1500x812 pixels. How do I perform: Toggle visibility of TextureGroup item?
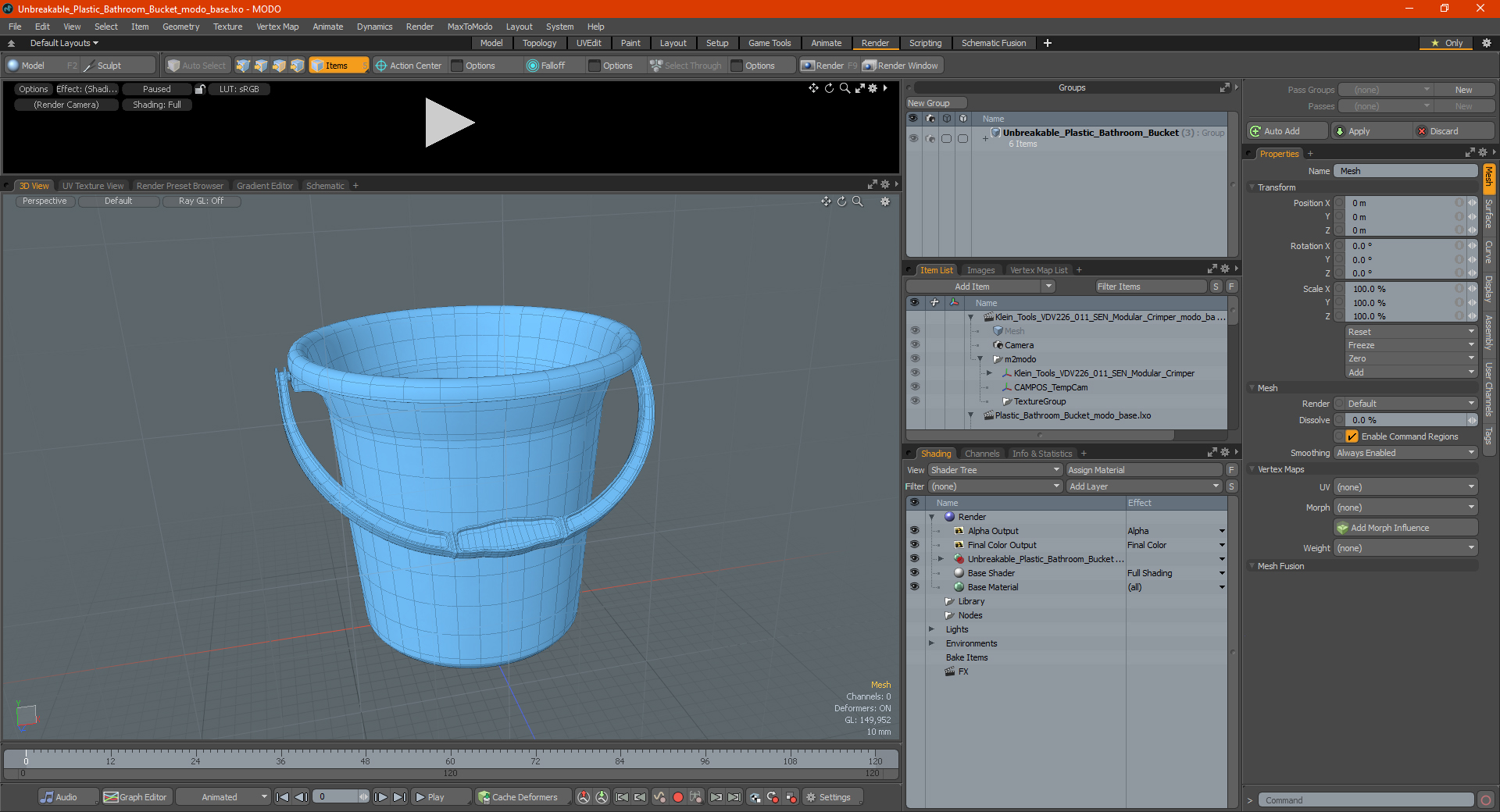tap(915, 401)
